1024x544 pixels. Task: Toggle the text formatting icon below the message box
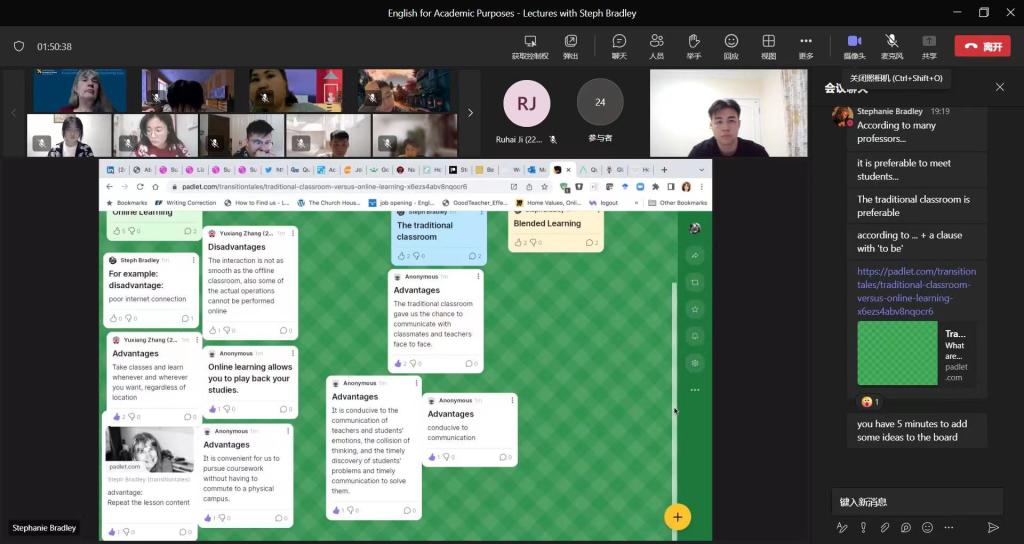click(x=841, y=527)
